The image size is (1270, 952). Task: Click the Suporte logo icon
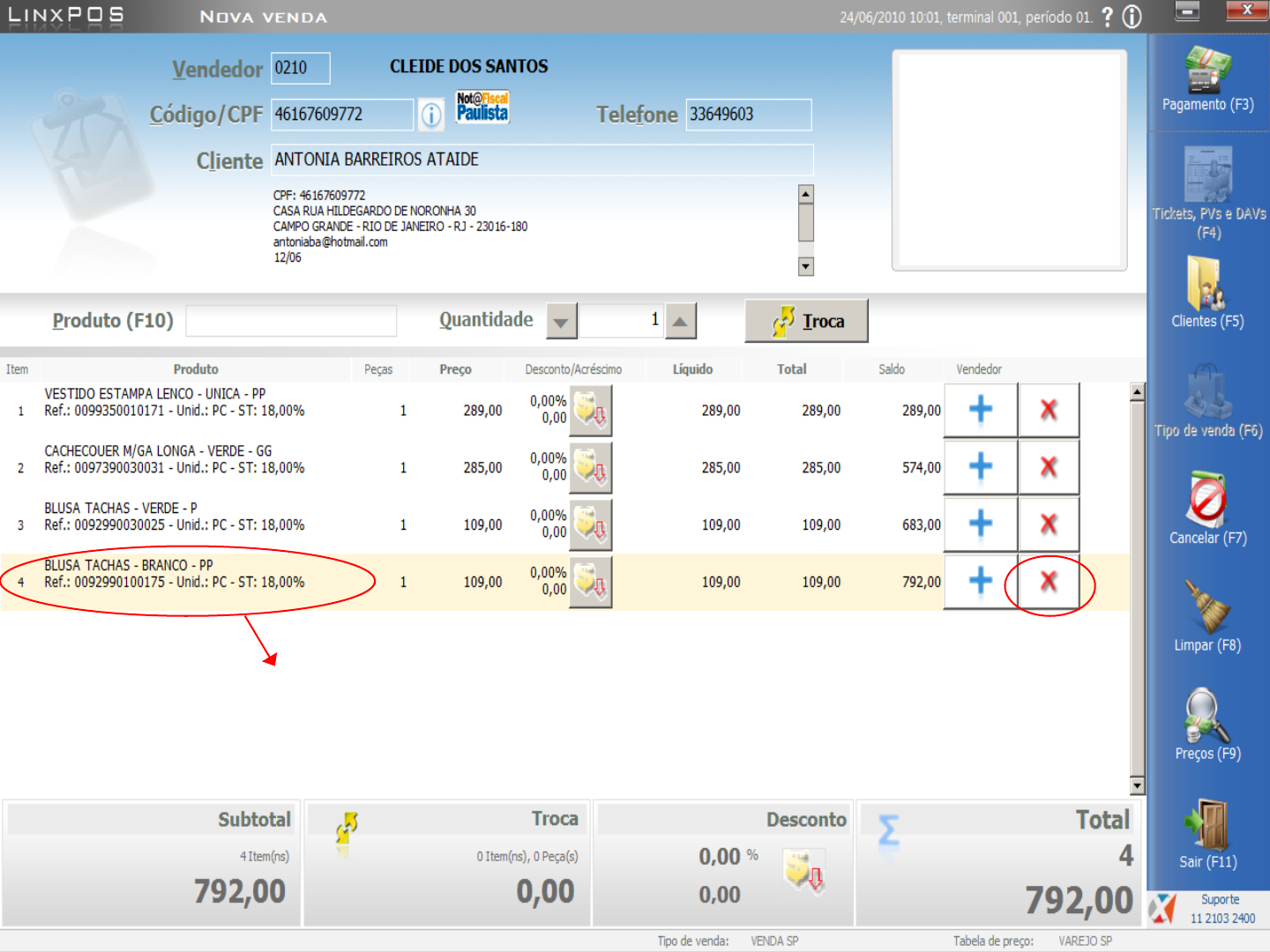click(1162, 909)
